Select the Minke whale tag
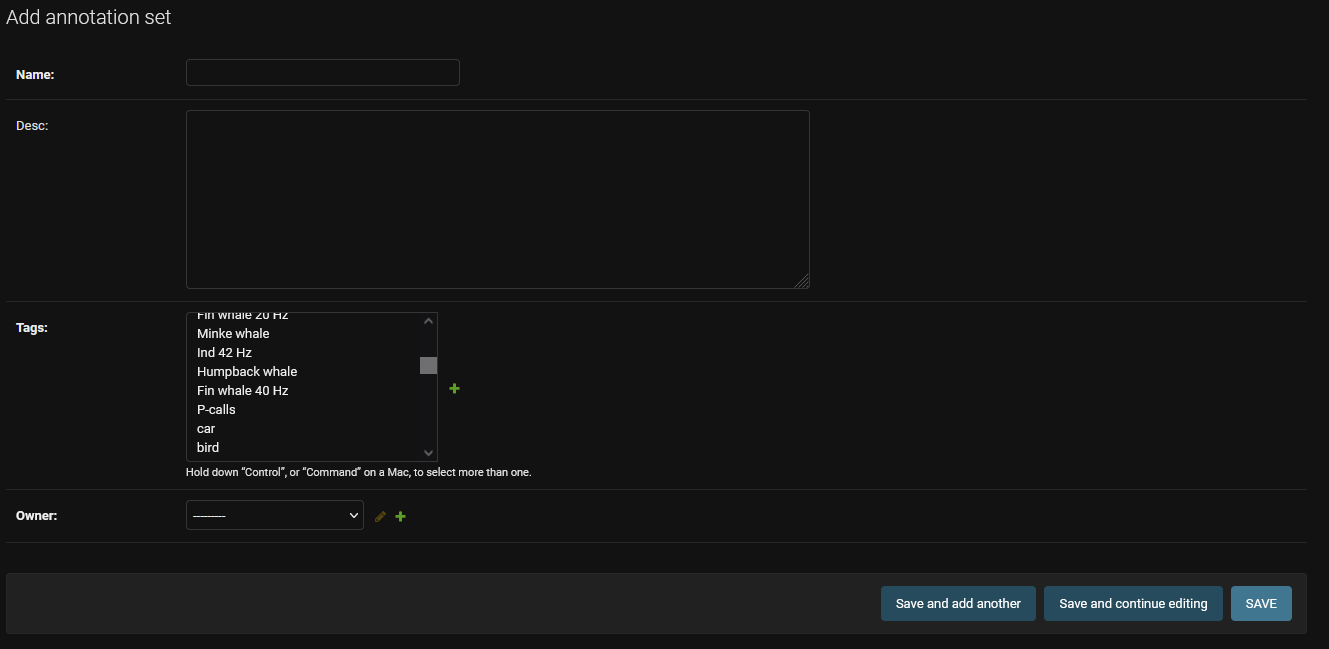Image resolution: width=1329 pixels, height=649 pixels. click(x=233, y=333)
